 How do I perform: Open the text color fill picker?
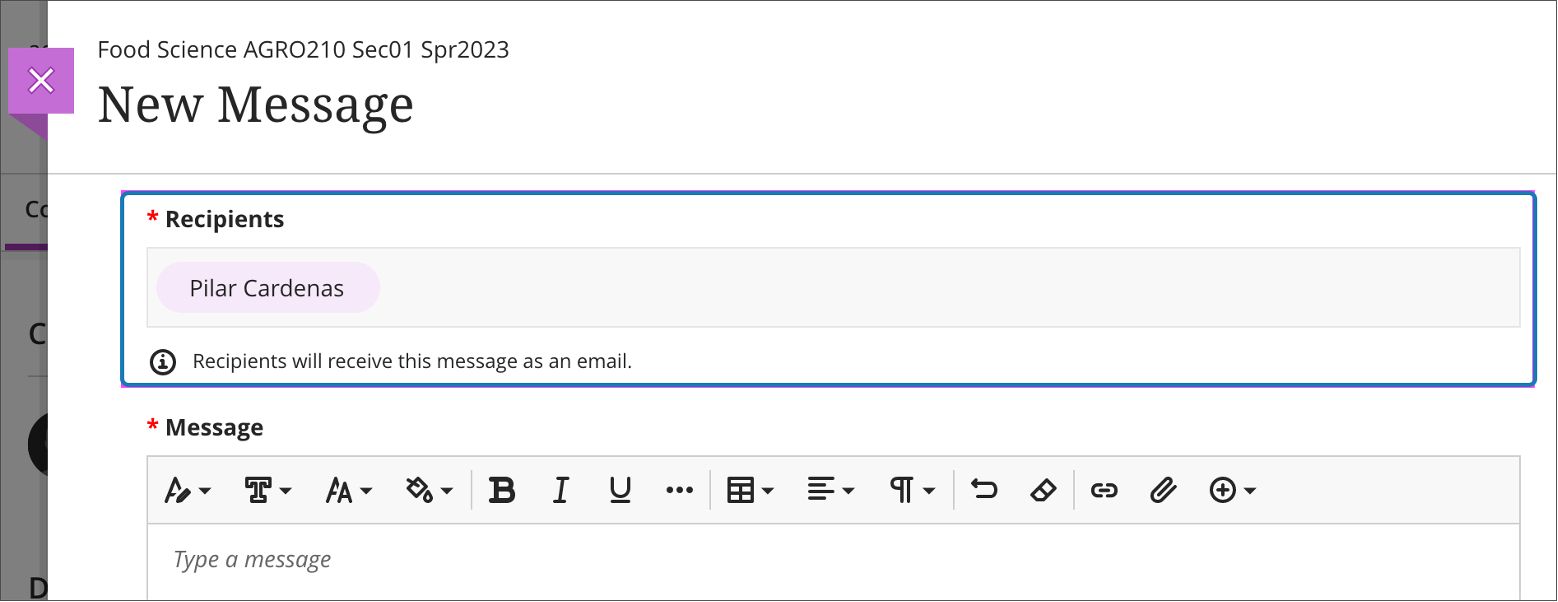[x=429, y=490]
